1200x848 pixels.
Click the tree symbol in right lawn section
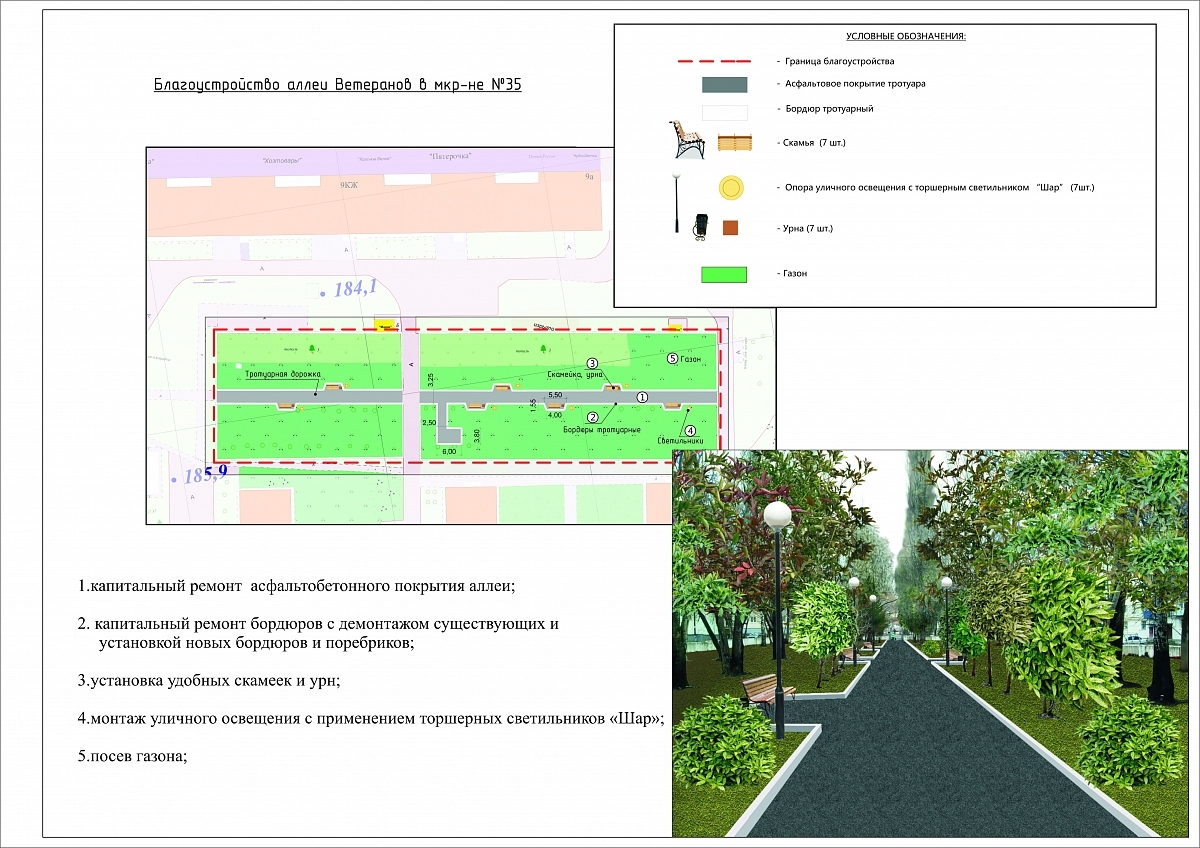[x=543, y=348]
